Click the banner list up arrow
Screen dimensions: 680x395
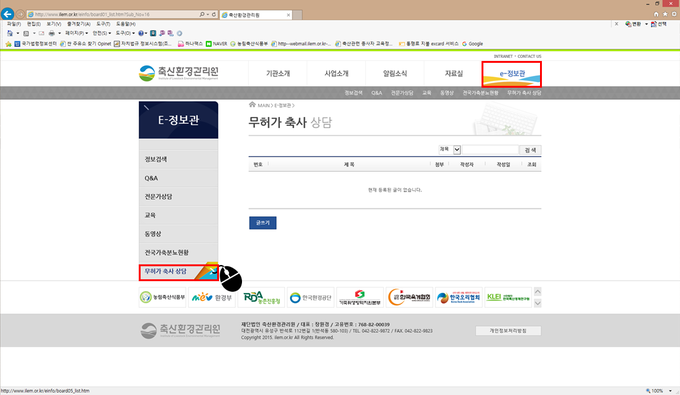coord(537,292)
